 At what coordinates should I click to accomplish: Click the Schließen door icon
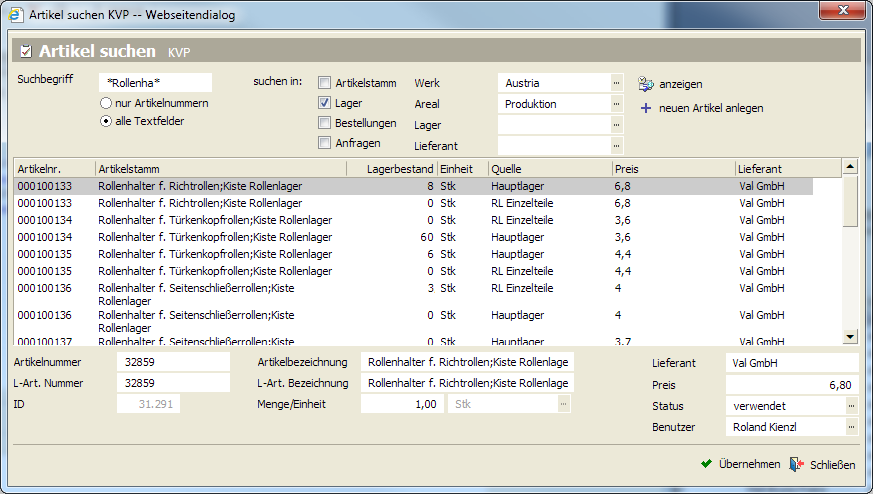[x=796, y=464]
